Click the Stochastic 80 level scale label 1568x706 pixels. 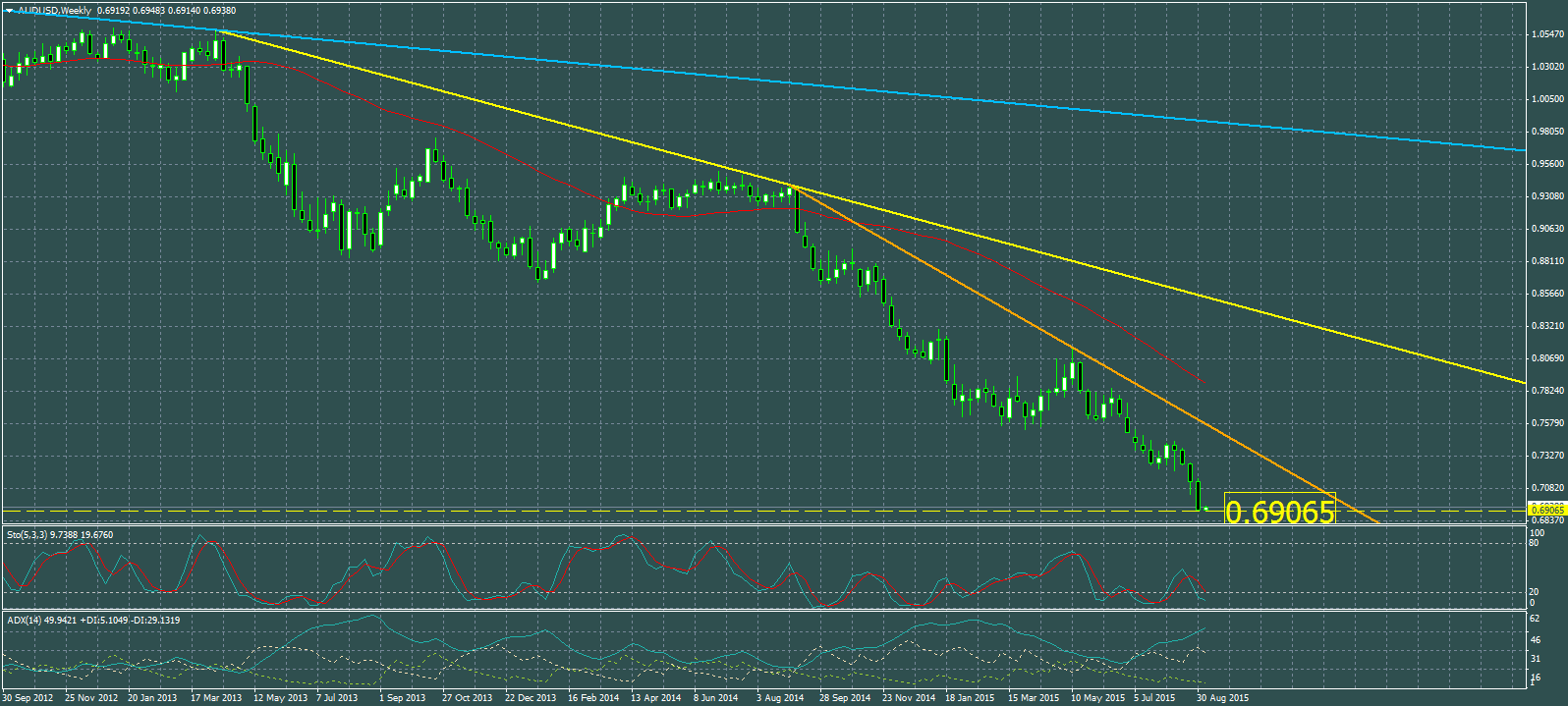tap(1534, 543)
